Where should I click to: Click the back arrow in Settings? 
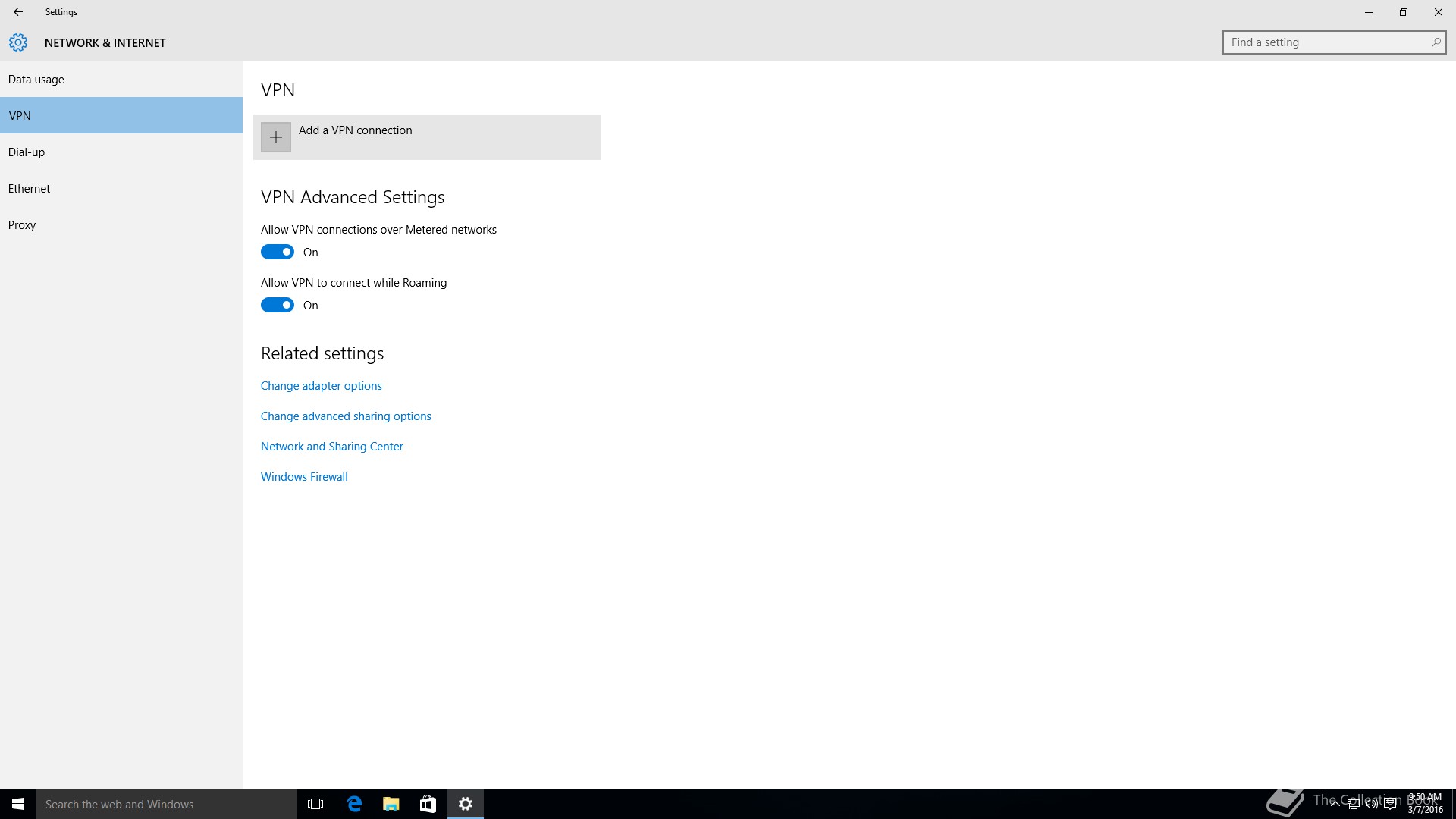(x=18, y=12)
